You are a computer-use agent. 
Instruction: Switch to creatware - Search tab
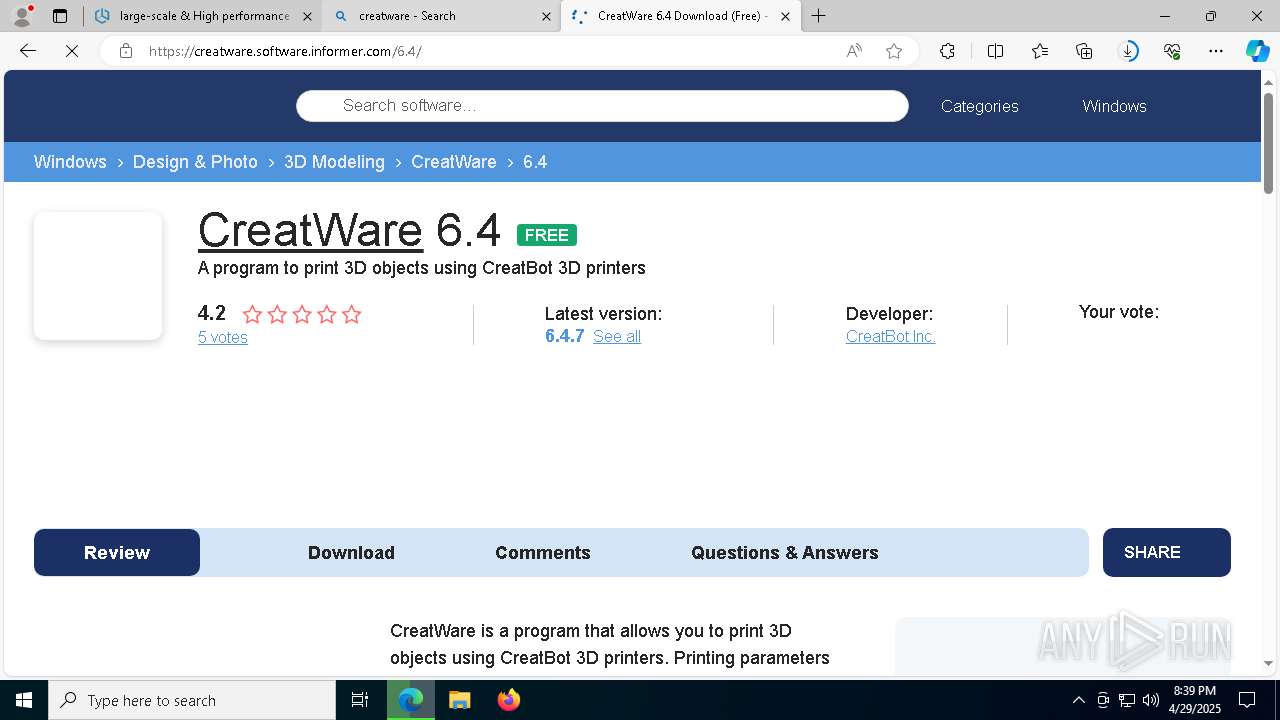click(441, 16)
